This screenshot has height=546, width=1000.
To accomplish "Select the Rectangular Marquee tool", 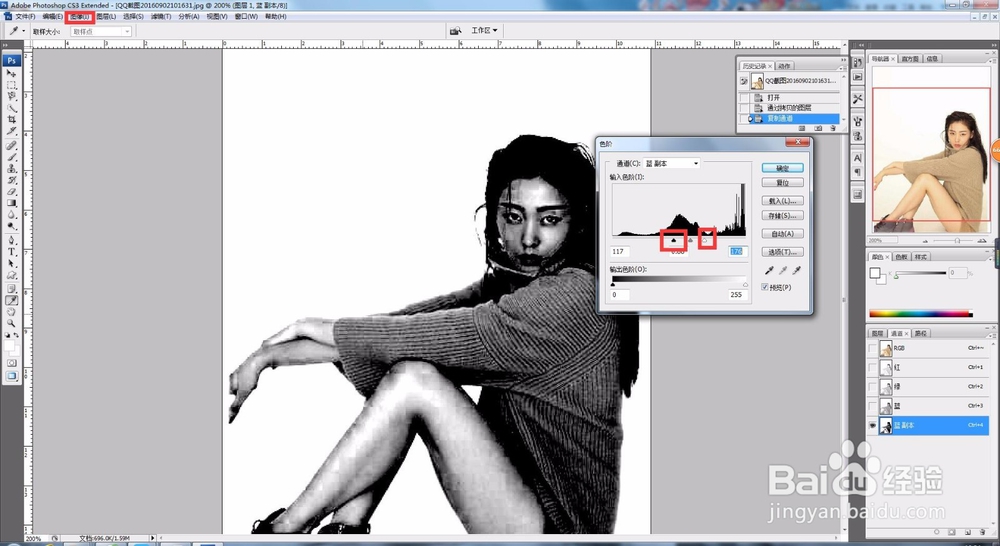I will (11, 85).
